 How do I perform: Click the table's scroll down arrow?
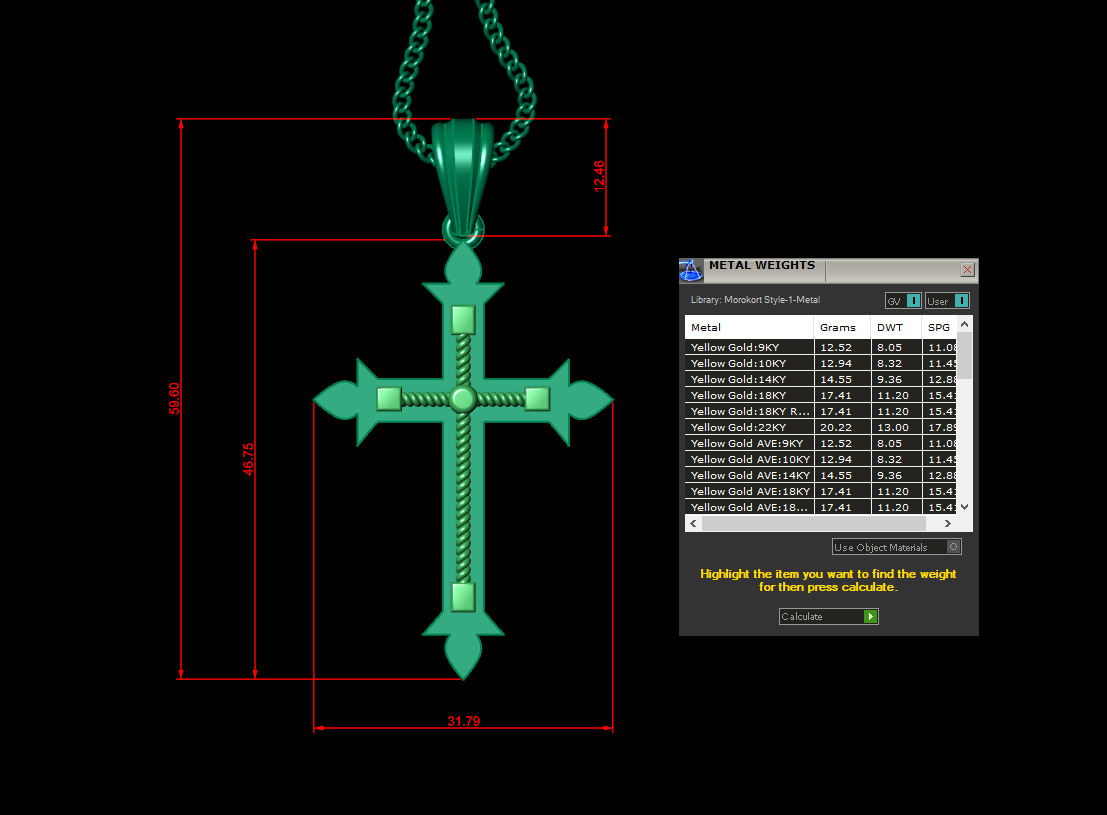pyautogui.click(x=964, y=507)
